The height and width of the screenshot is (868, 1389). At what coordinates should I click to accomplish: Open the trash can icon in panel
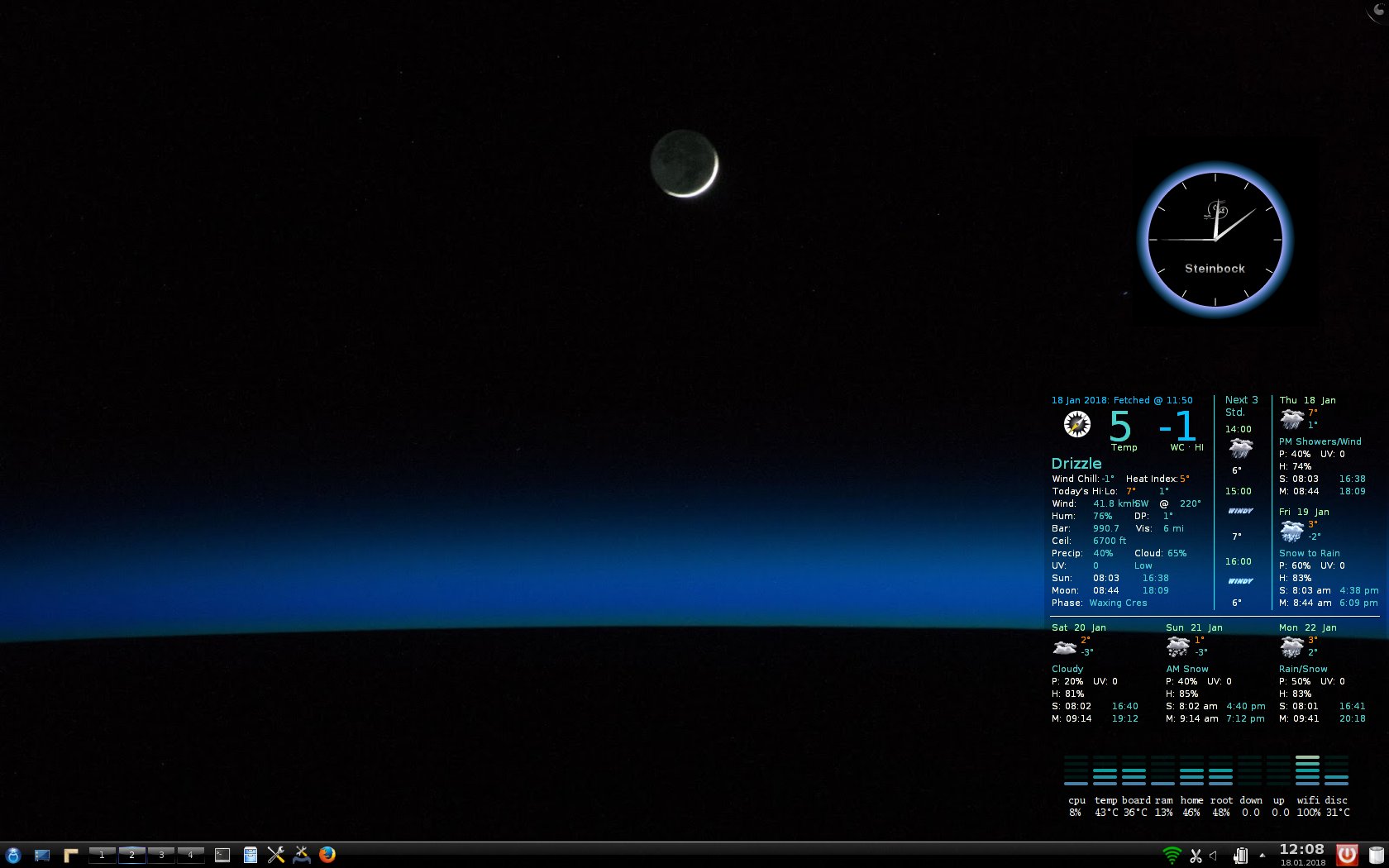(x=1376, y=856)
